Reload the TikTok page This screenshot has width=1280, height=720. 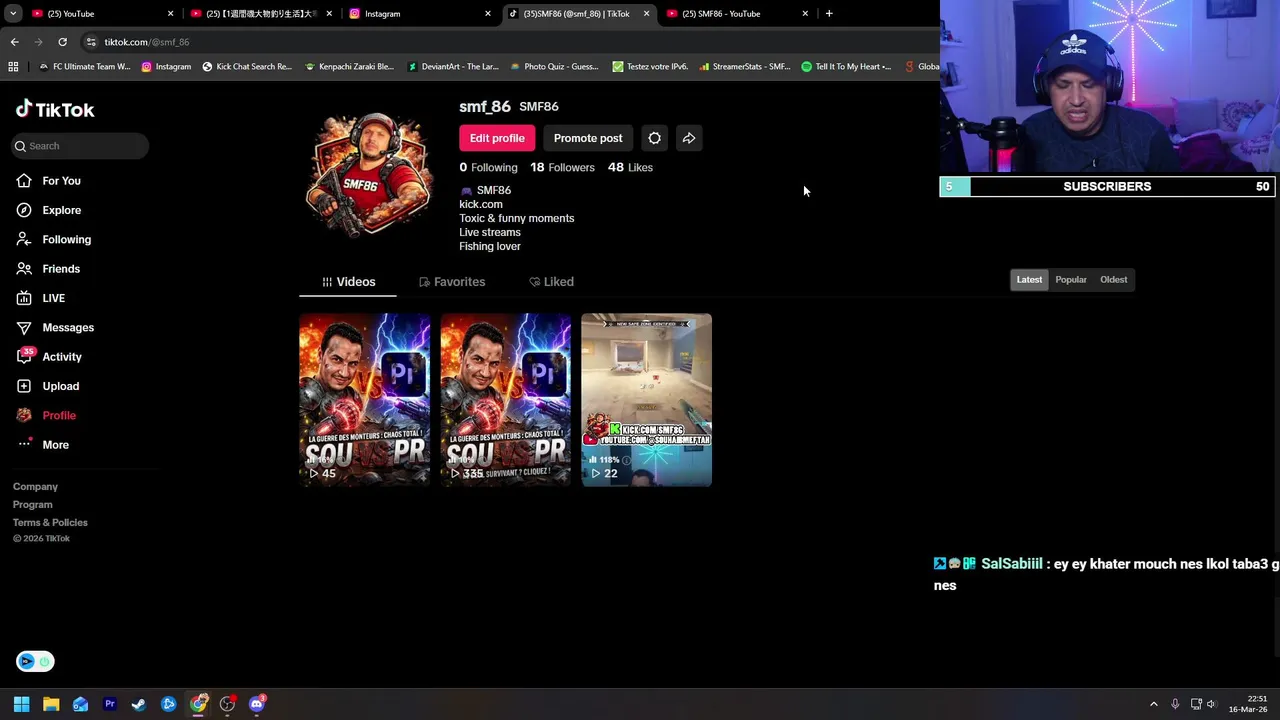[x=62, y=42]
